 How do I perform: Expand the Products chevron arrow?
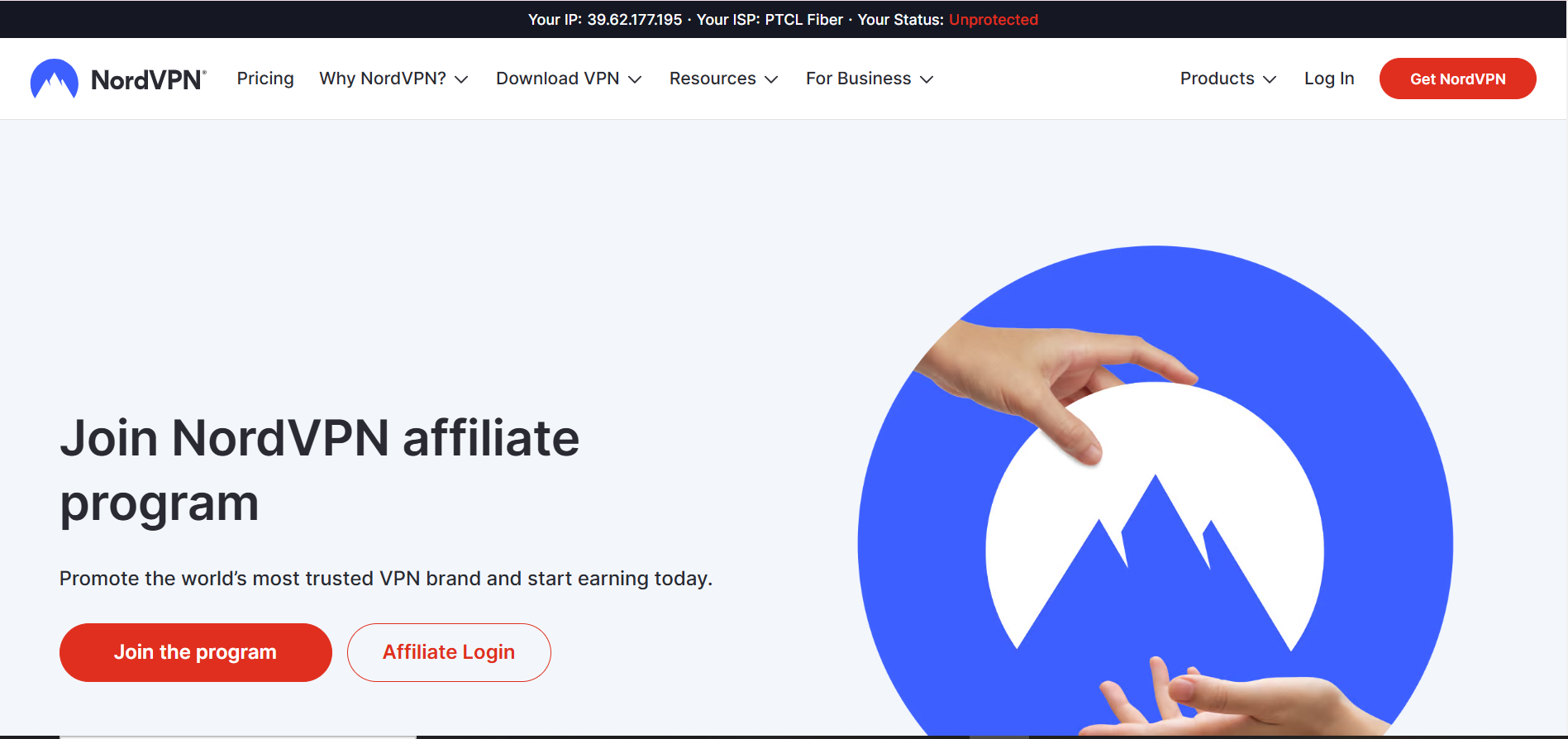pyautogui.click(x=1270, y=79)
